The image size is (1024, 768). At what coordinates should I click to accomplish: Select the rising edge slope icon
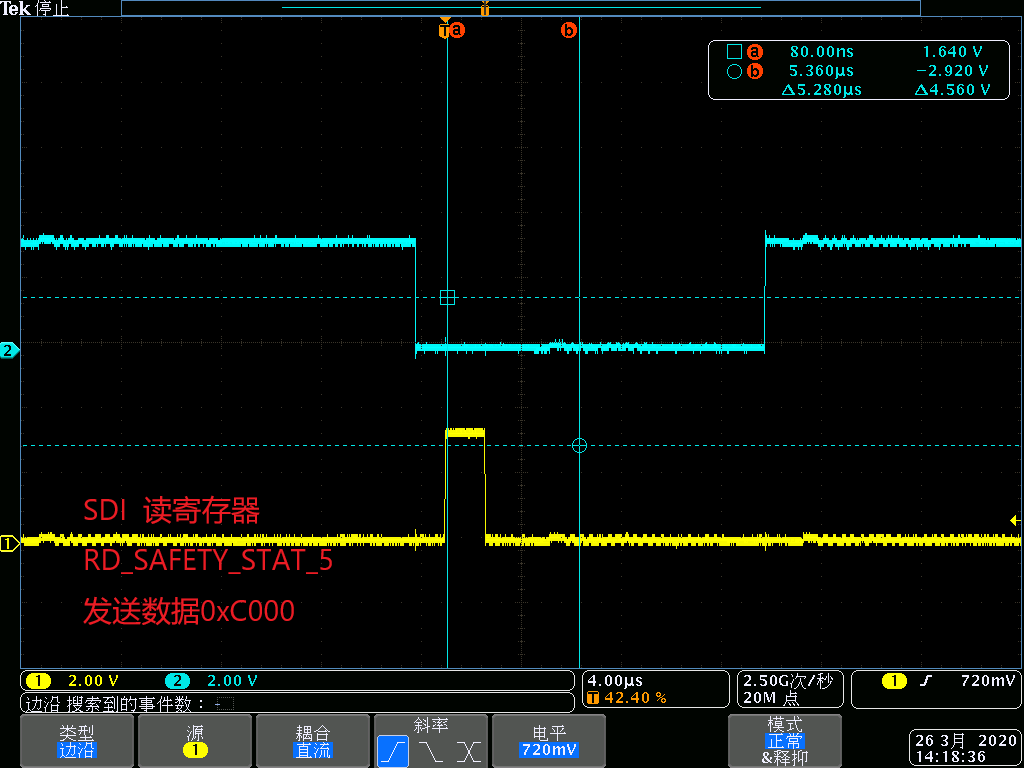click(392, 752)
